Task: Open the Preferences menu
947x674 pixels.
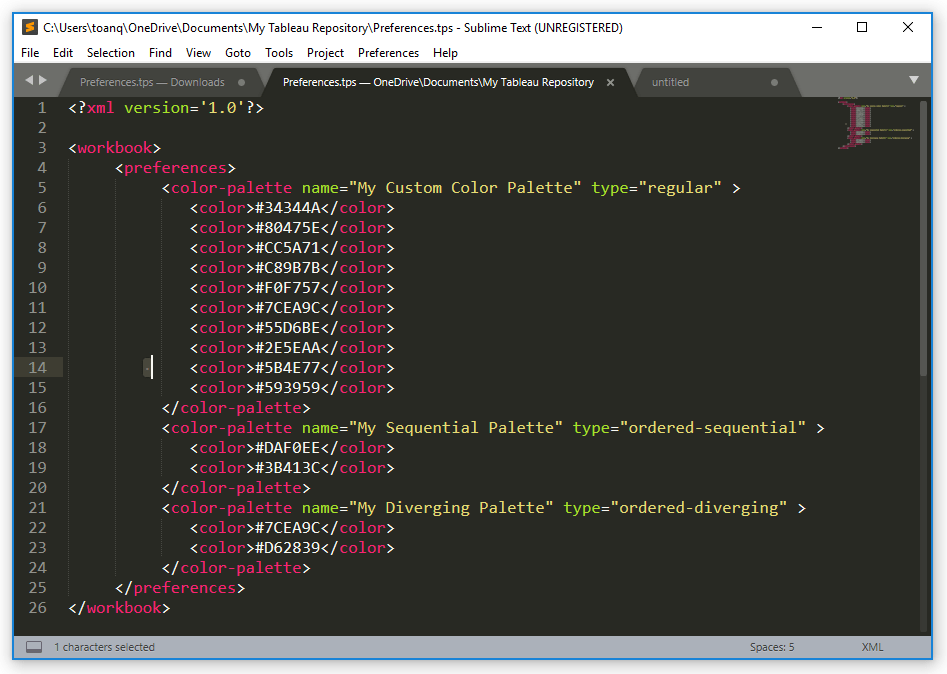Action: coord(388,53)
